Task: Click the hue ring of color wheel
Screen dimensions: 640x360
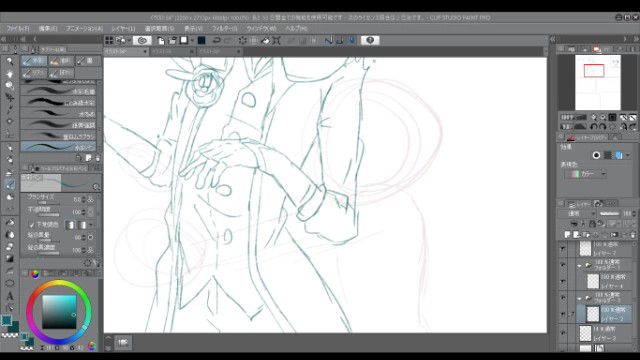Action: click(59, 283)
